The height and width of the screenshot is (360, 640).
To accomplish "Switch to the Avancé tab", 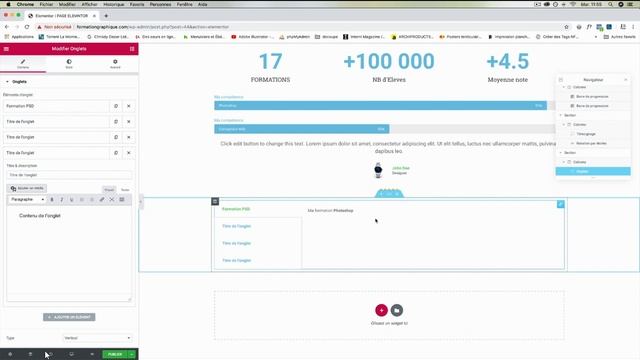I will 115,64.
